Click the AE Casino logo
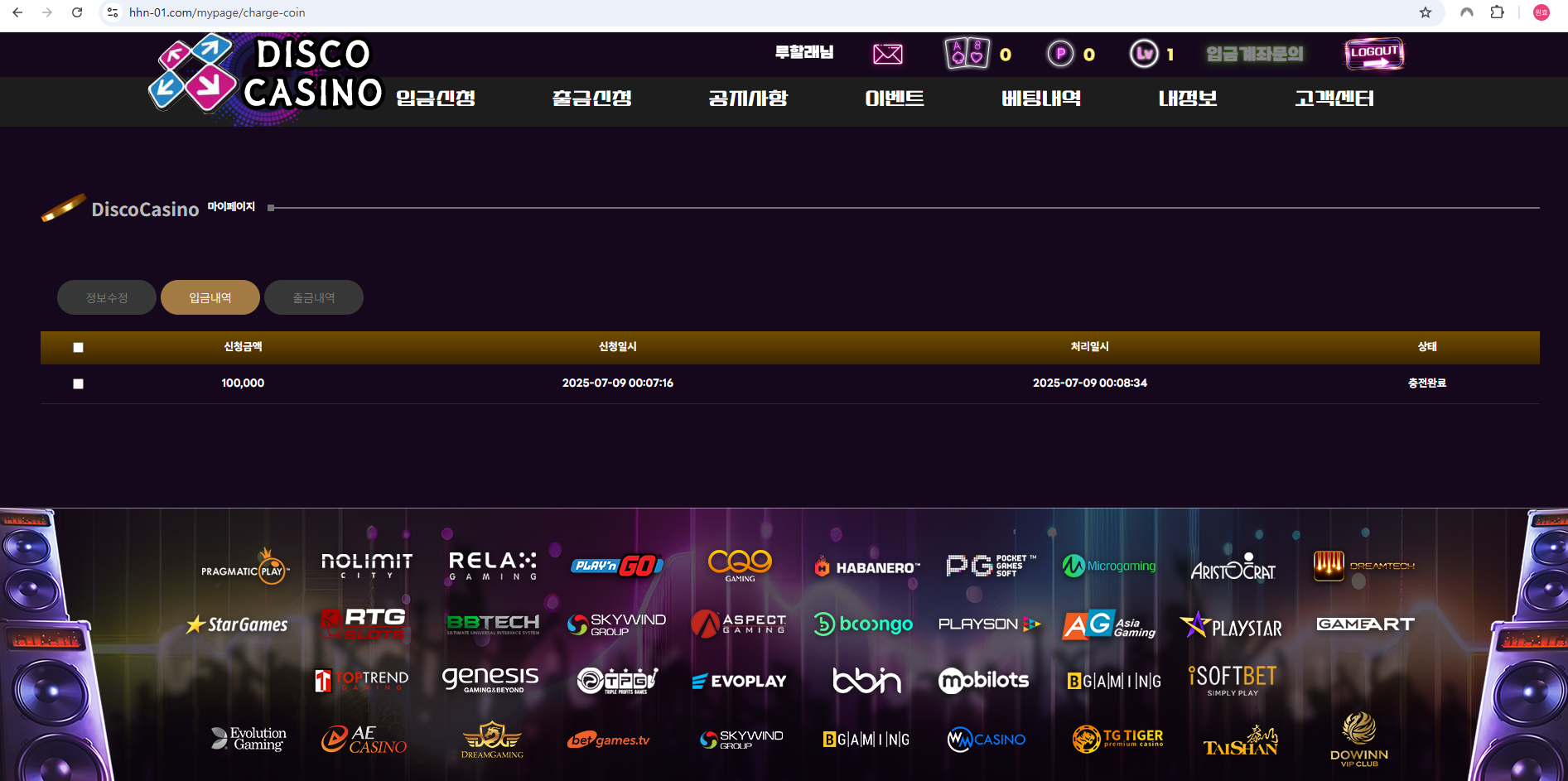 coord(364,739)
